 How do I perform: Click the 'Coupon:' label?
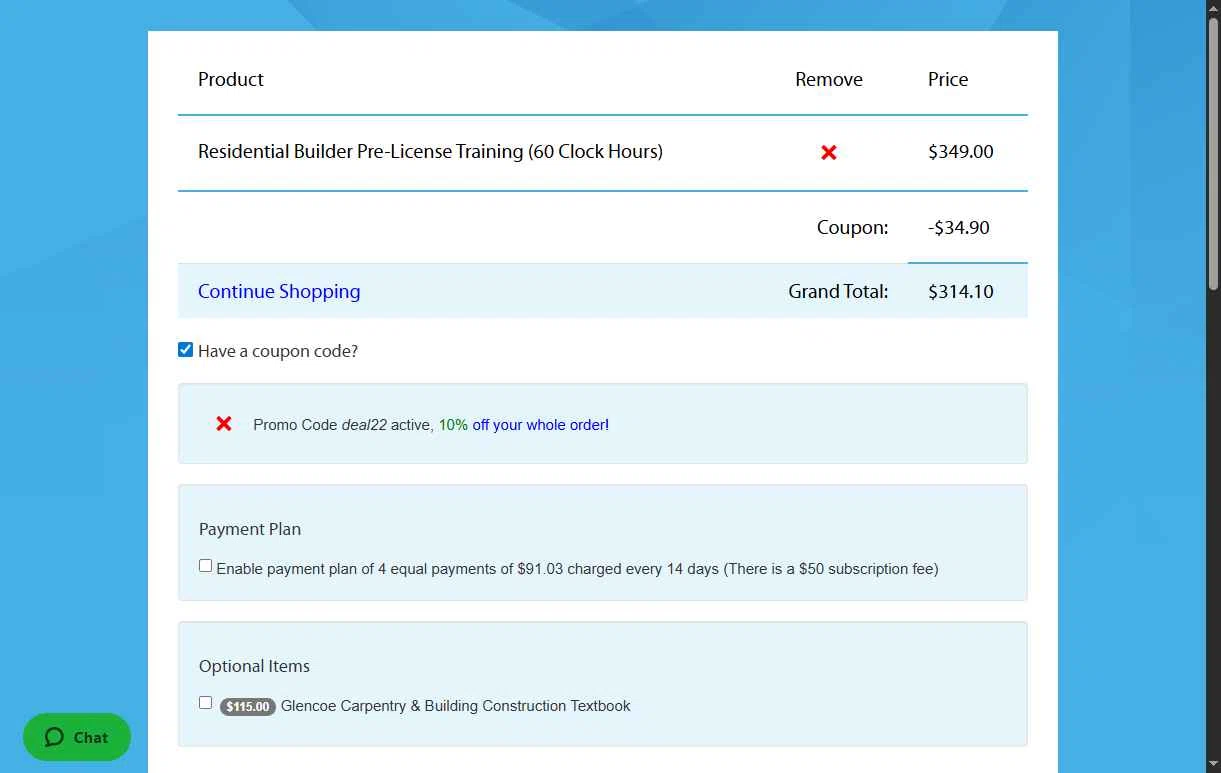coord(852,228)
